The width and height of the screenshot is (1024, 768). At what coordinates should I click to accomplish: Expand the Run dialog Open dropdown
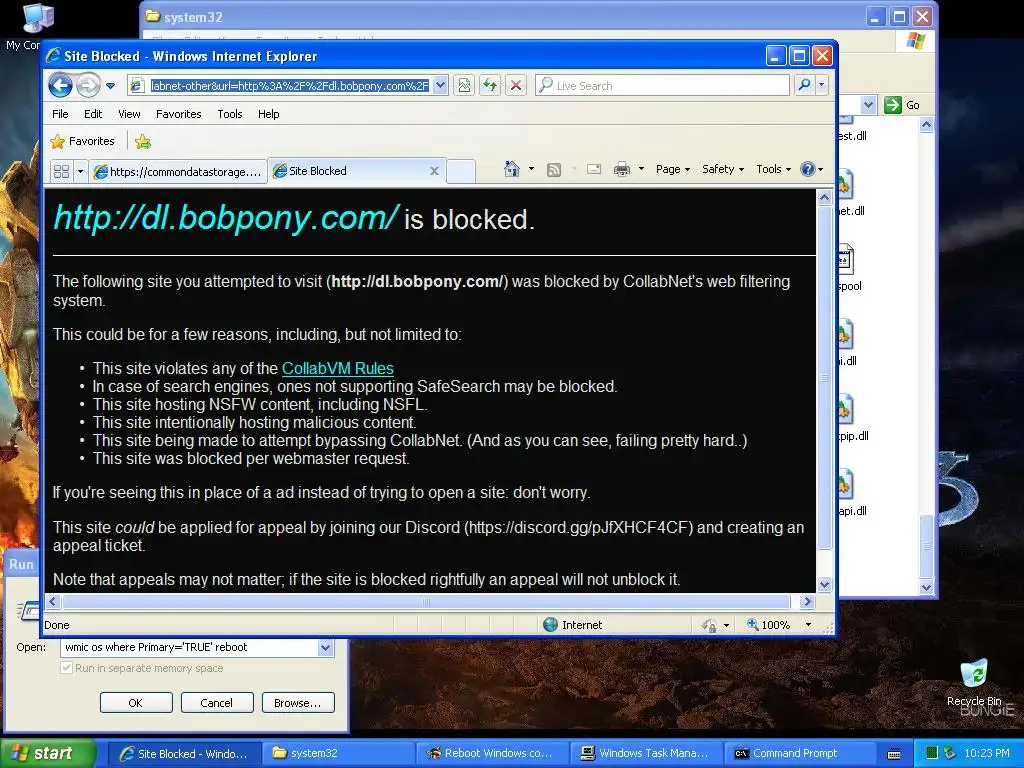325,647
